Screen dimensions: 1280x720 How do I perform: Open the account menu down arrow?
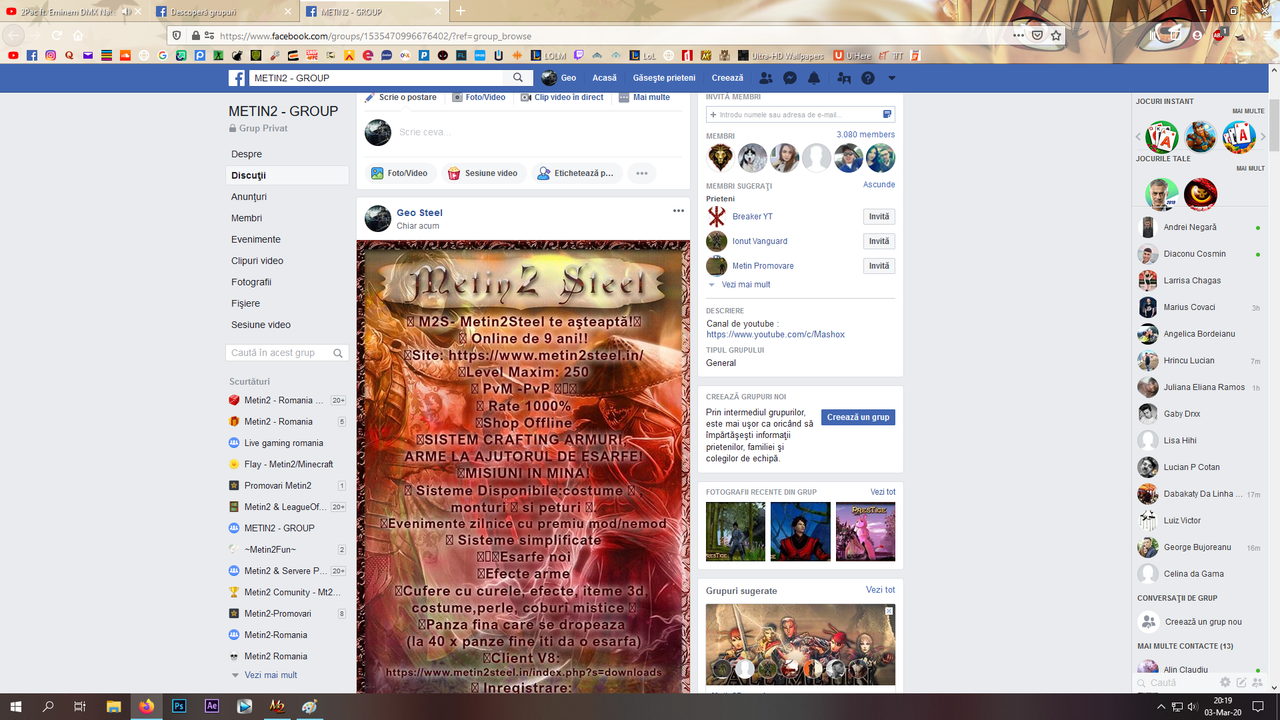(892, 78)
